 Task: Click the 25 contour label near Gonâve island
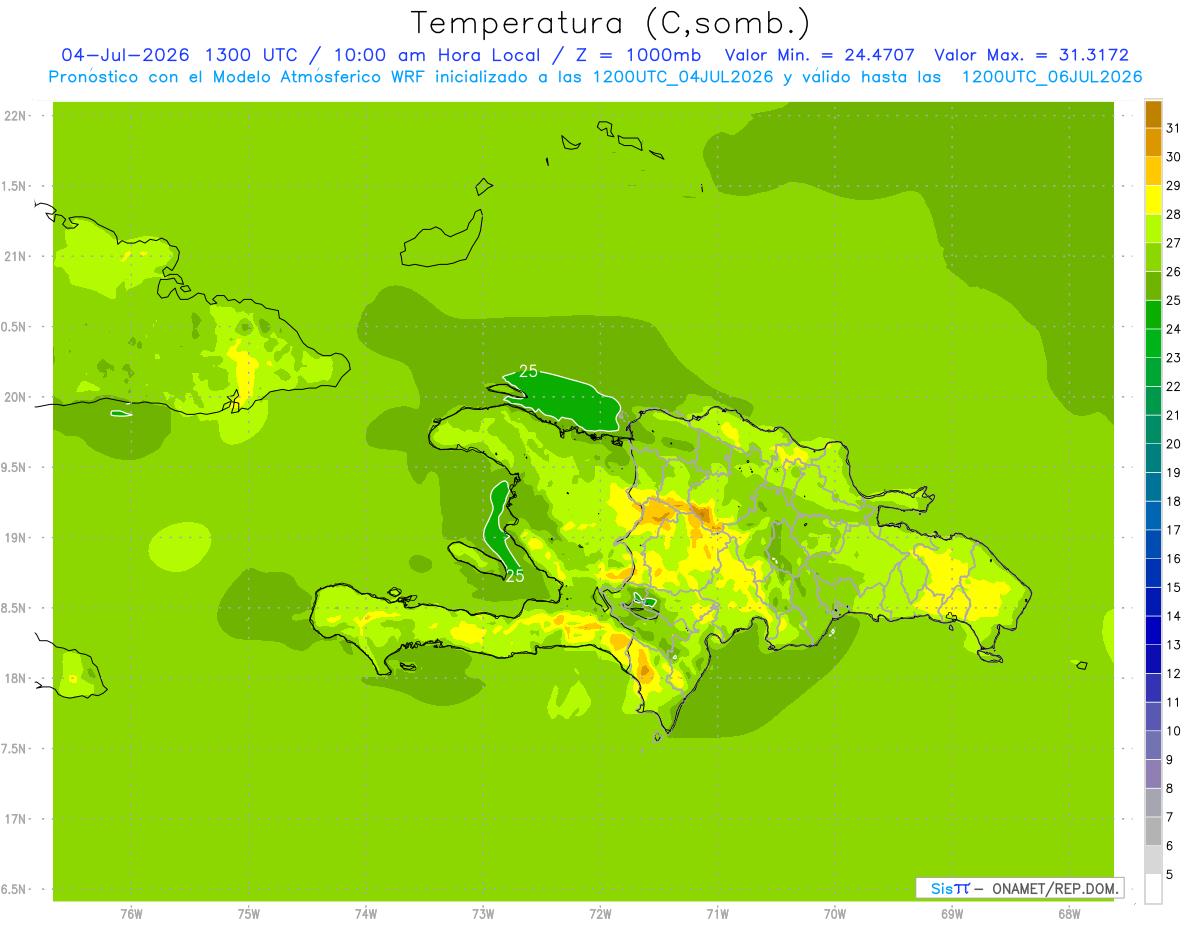(x=515, y=576)
